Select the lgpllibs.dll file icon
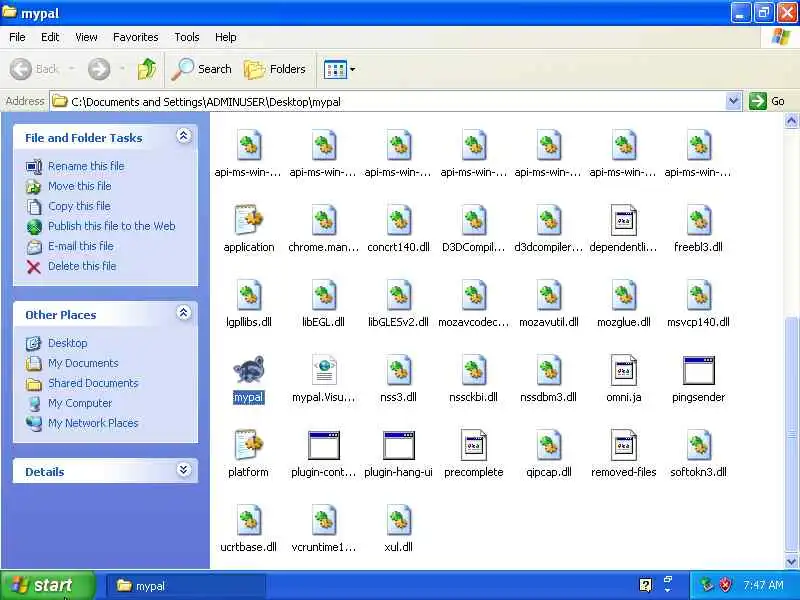Screen dimensions: 800x600 (248, 295)
